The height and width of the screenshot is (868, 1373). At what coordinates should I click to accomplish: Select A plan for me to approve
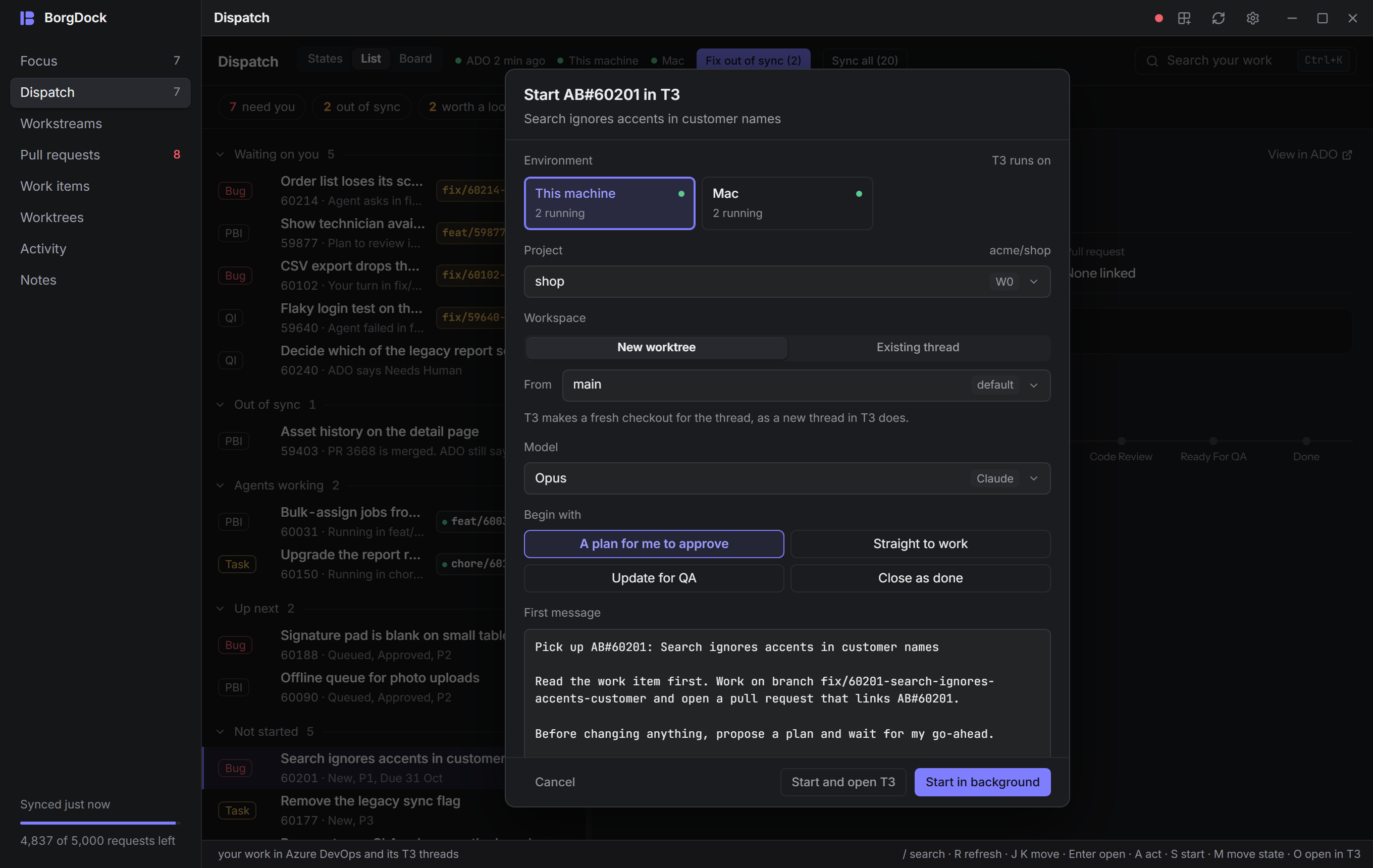[654, 545]
